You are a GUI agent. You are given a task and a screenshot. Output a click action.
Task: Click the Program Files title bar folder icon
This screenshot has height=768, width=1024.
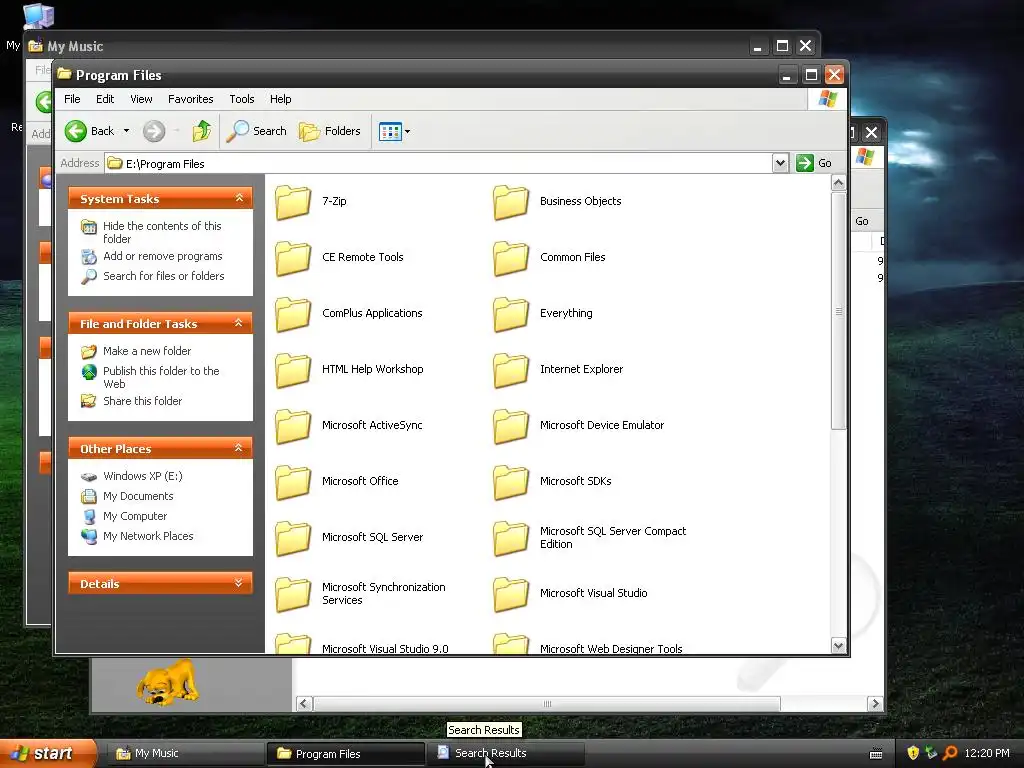click(64, 74)
